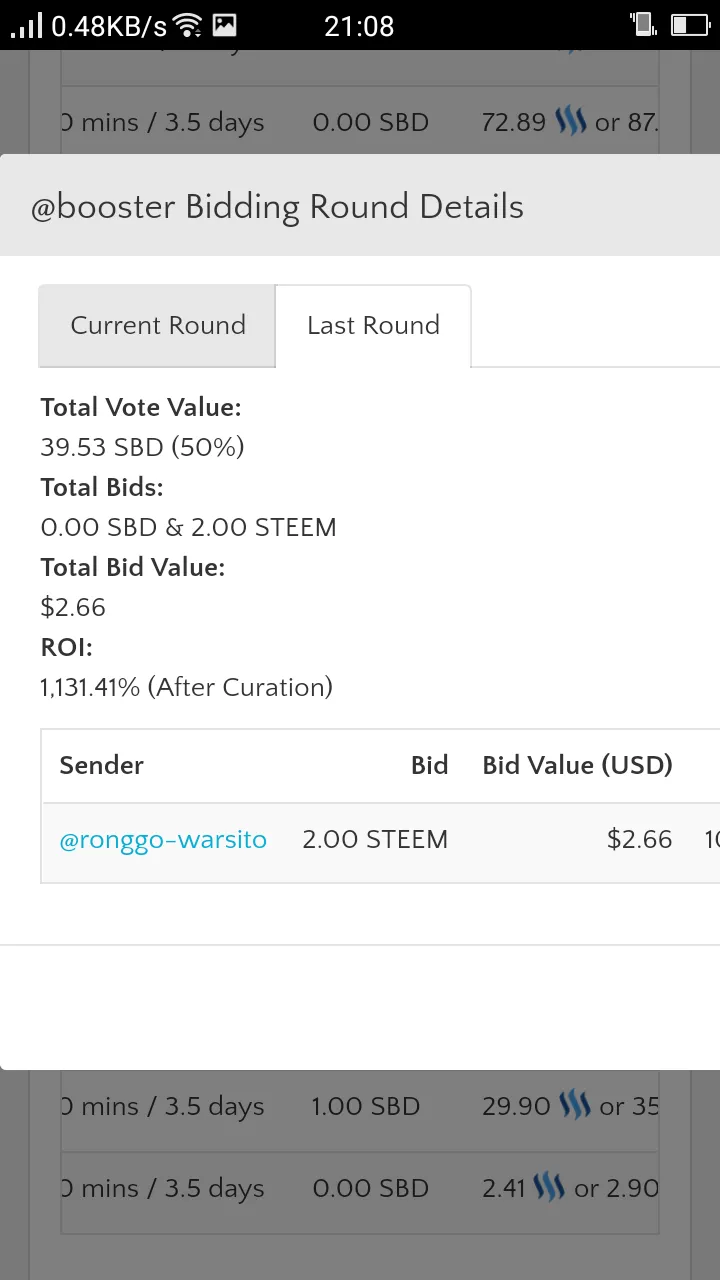Click the 2.00 STEEM bid cell
This screenshot has width=720, height=1280.
(375, 840)
